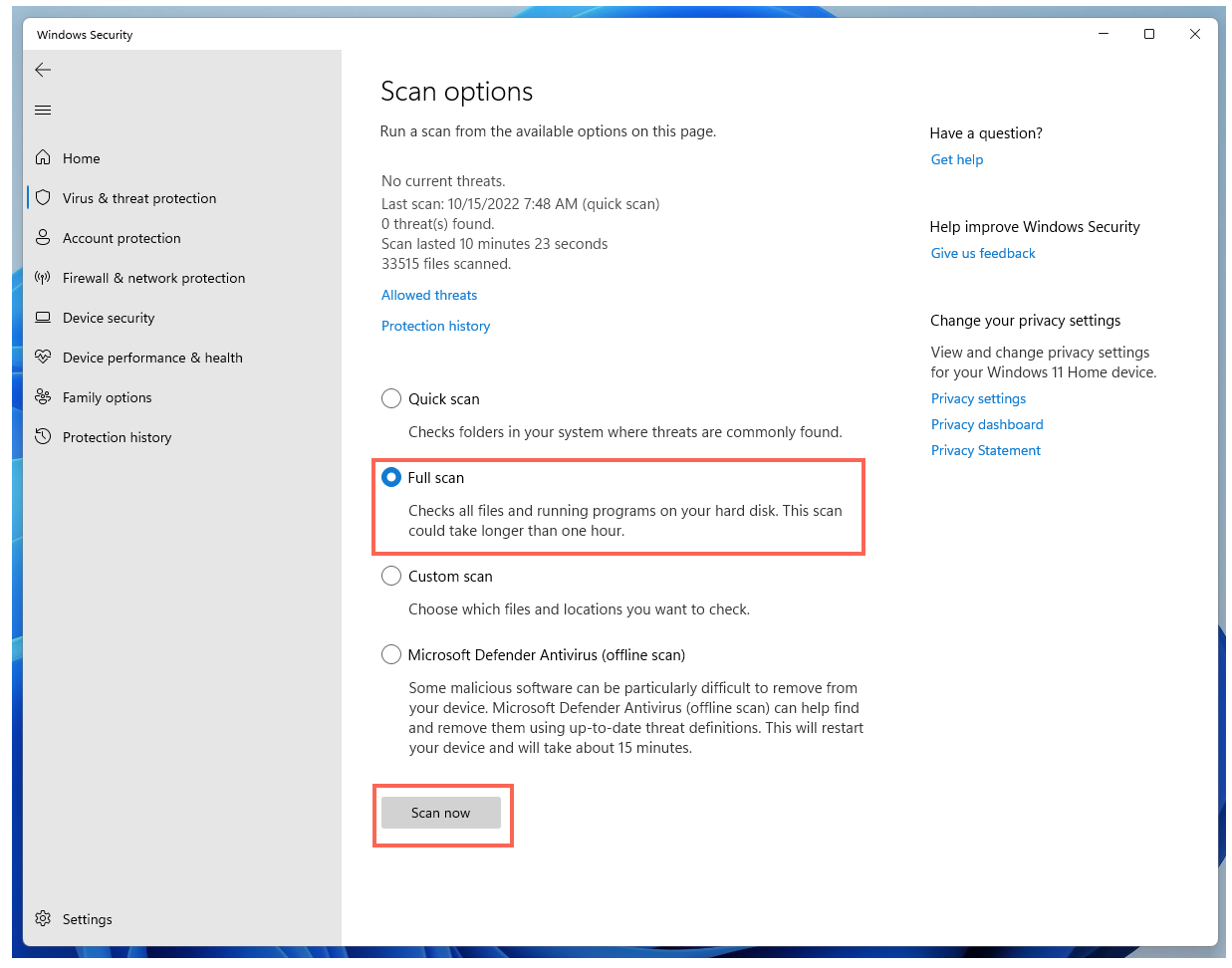Select the Full scan radio button
Screen dimensions: 1232x968
(391, 477)
